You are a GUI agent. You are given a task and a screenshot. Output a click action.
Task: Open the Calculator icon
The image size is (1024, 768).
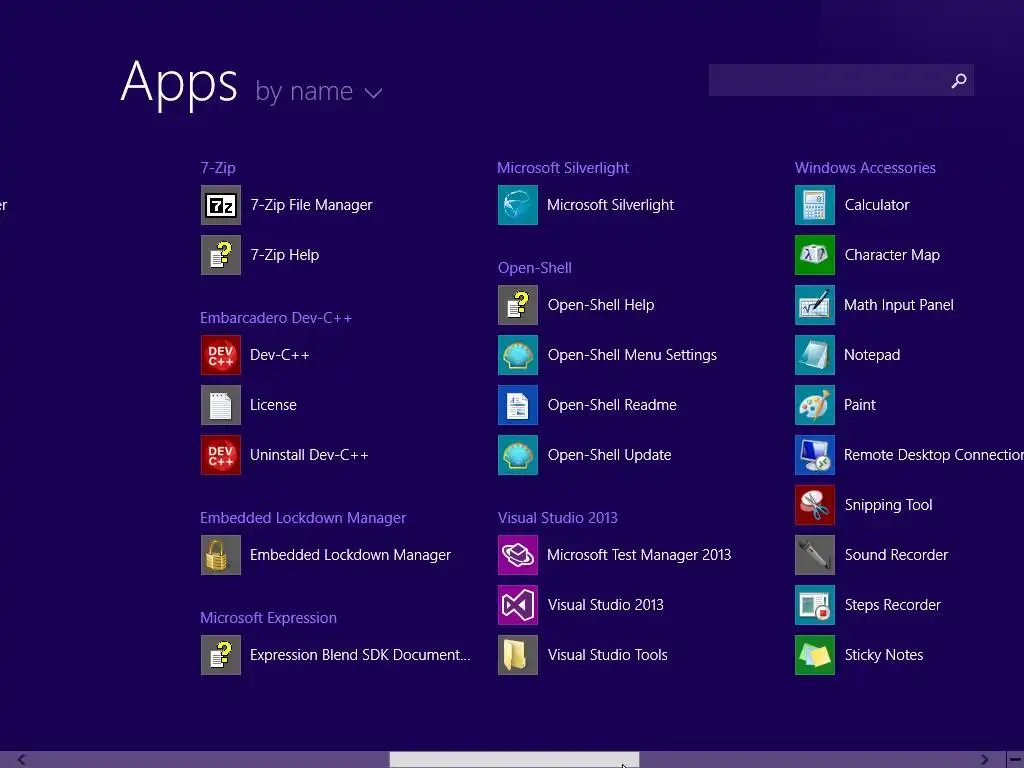(x=815, y=205)
